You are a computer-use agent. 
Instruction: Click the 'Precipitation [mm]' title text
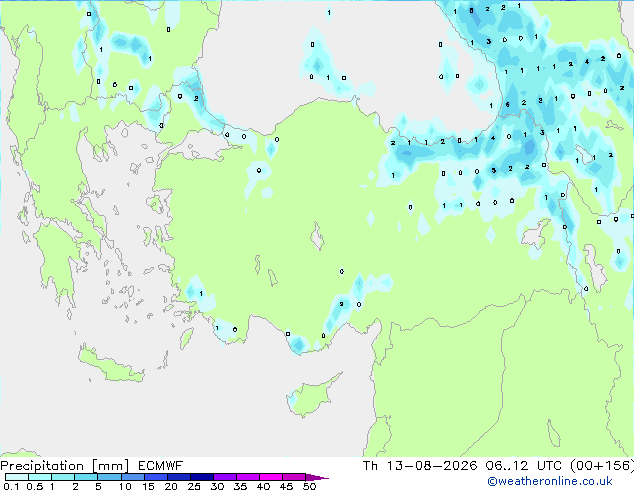pos(65,466)
